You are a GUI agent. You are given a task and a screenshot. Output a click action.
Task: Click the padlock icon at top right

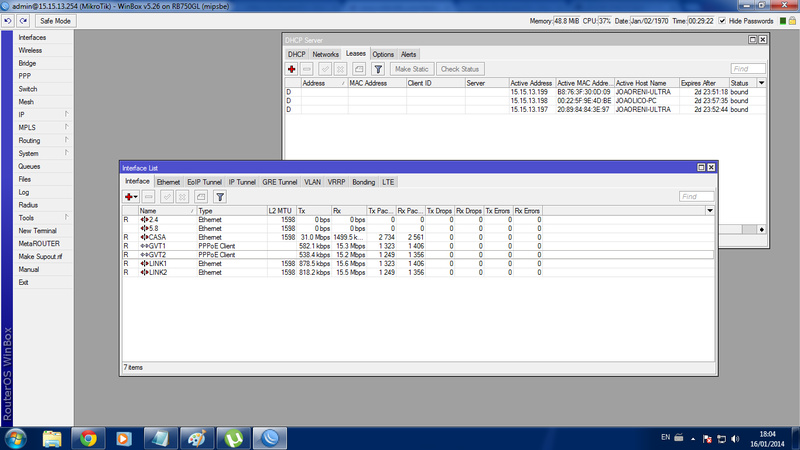pos(792,21)
